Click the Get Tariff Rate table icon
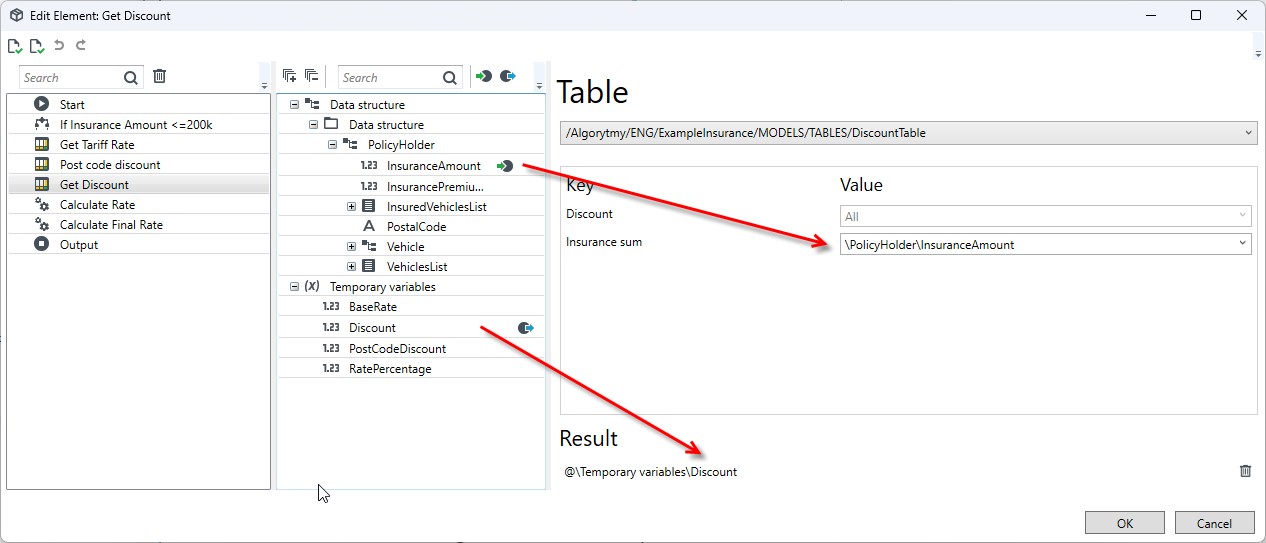The image size is (1266, 543). tap(41, 144)
